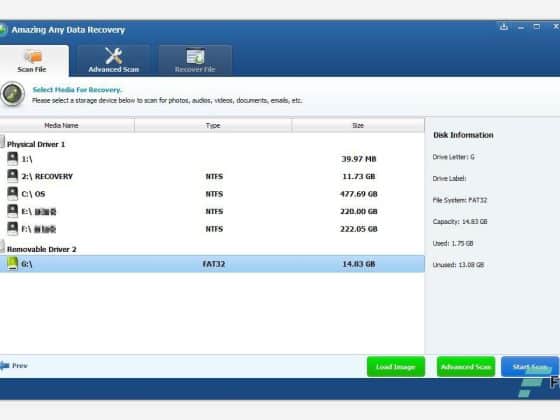Click Select Media For Recovery heading
This screenshot has width=560, height=420.
coord(77,90)
